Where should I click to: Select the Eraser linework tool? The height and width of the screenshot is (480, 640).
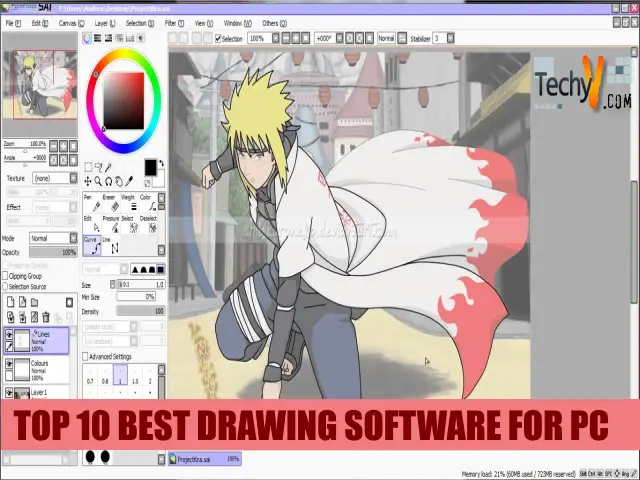111,203
